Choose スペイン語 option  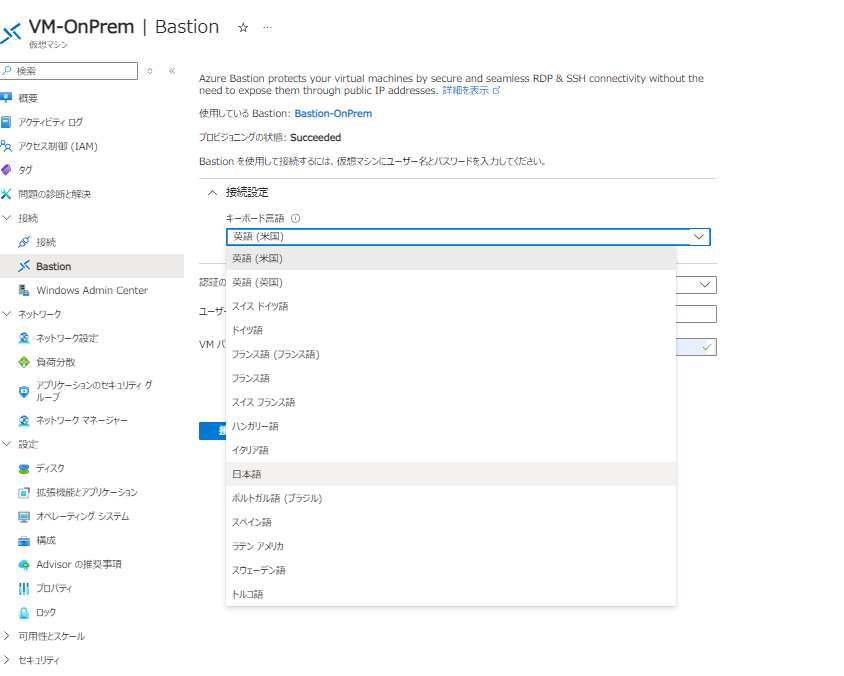(451, 522)
